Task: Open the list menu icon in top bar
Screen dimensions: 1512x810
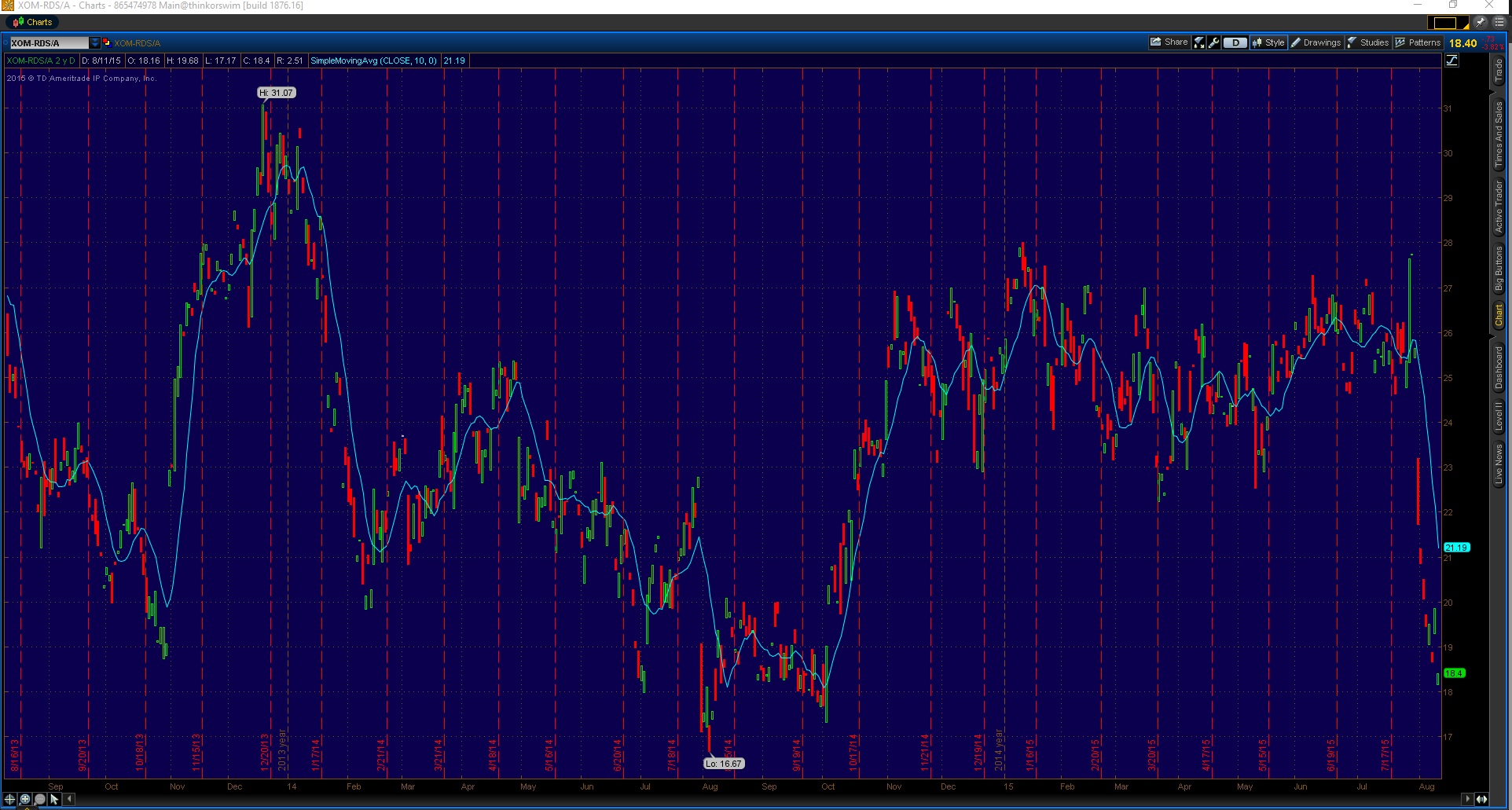Action: [x=1499, y=22]
